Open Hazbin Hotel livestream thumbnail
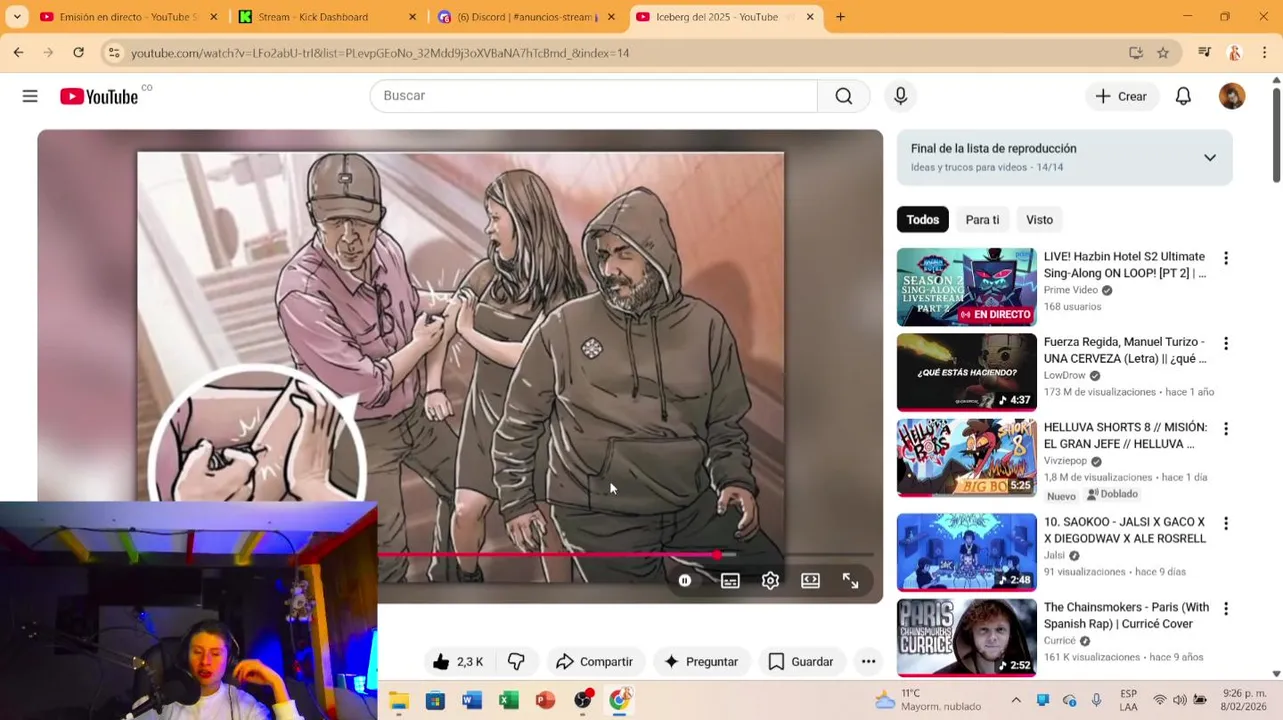The height and width of the screenshot is (720, 1283). click(966, 287)
